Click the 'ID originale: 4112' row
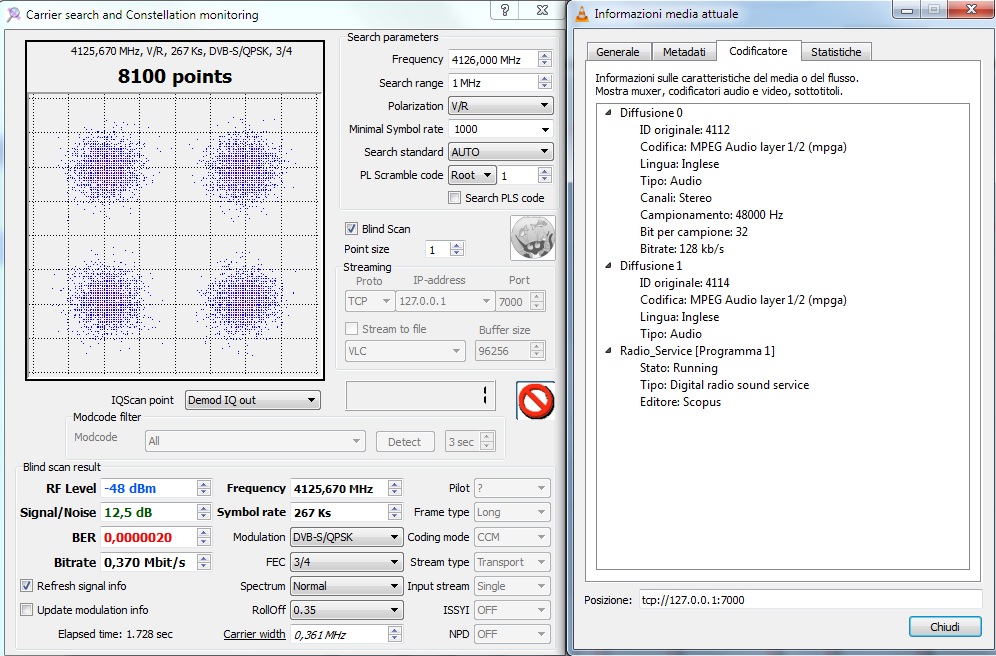 685,130
